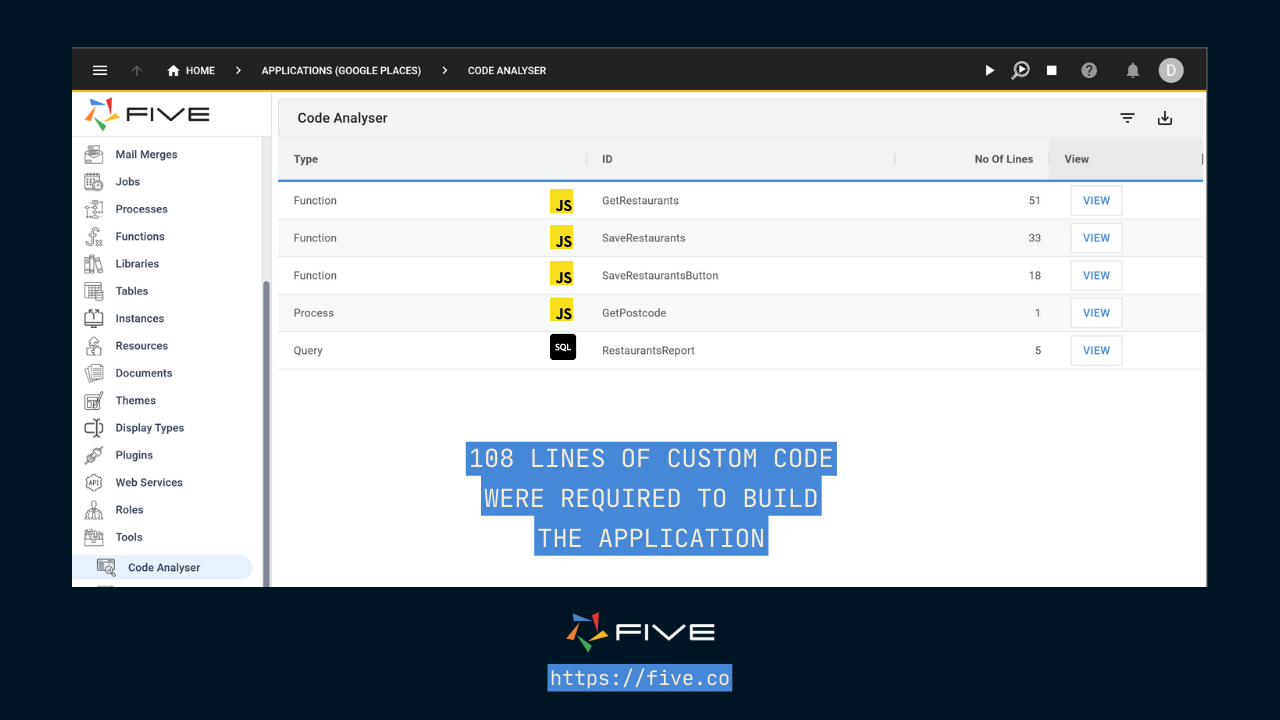Click the Documents sidebar icon
Viewport: 1280px width, 720px height.
pyautogui.click(x=94, y=373)
